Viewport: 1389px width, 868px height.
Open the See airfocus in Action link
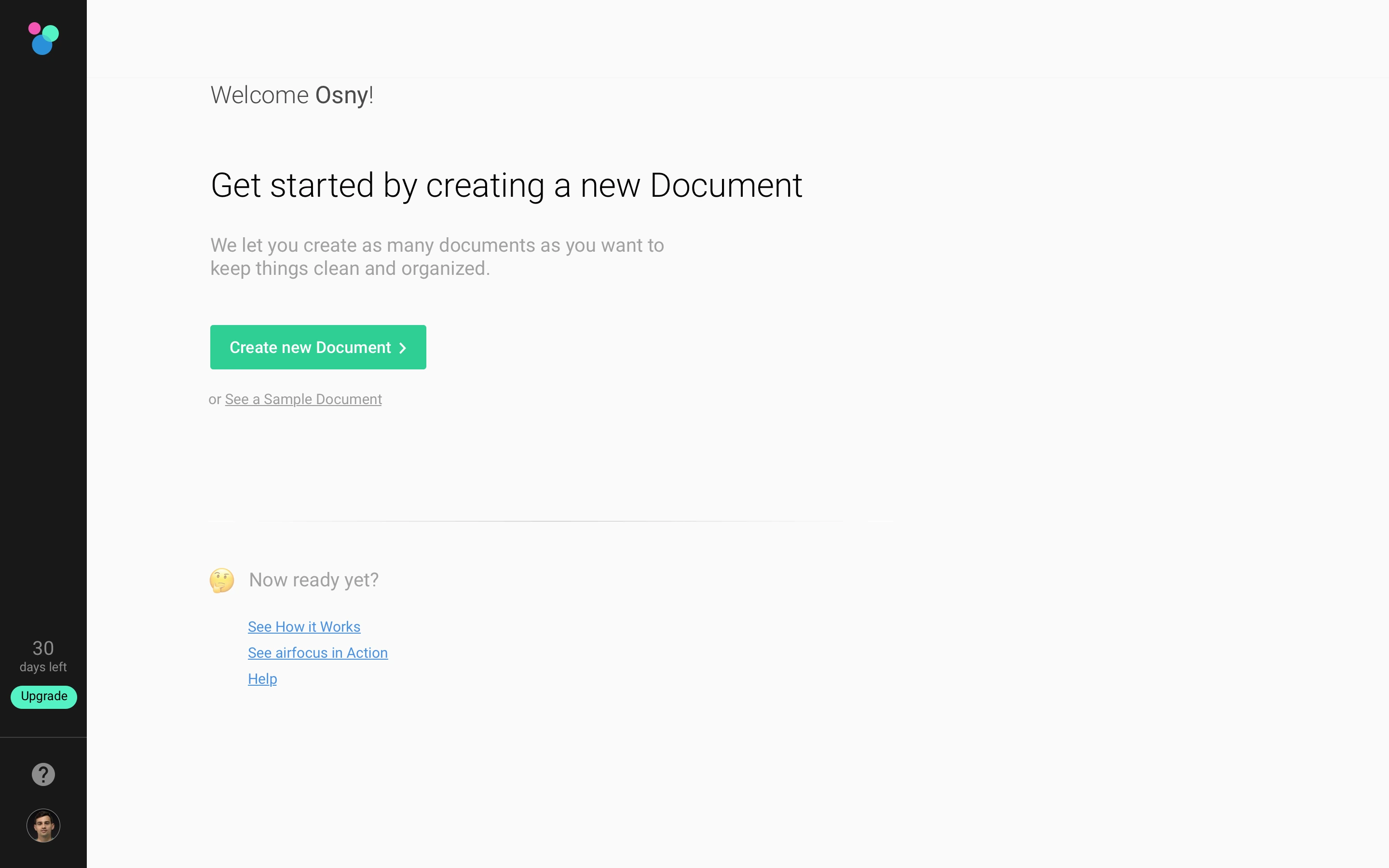tap(317, 653)
